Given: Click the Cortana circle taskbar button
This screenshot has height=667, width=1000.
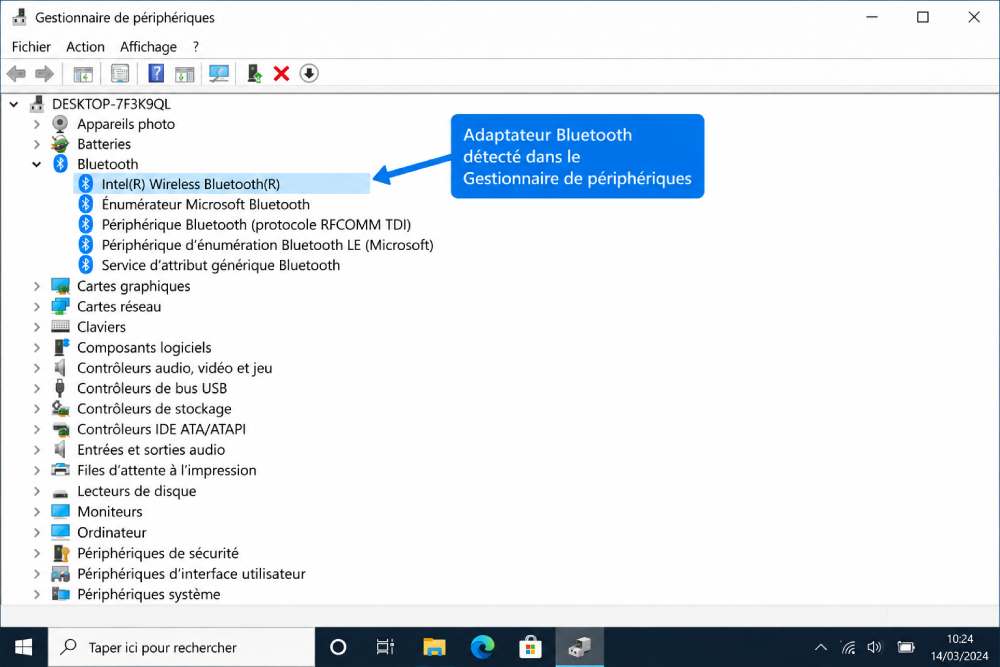Looking at the screenshot, I should click(338, 647).
